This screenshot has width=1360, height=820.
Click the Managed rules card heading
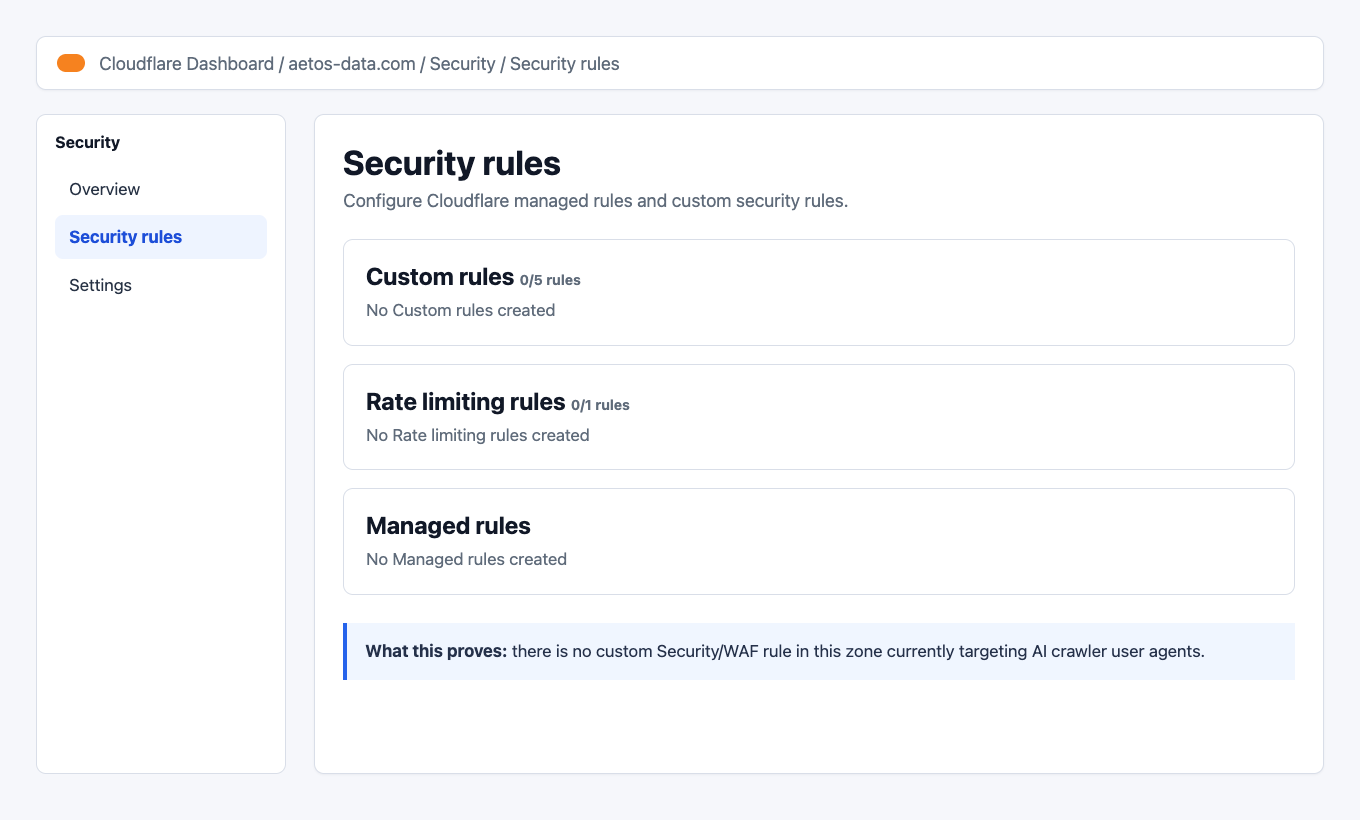click(448, 526)
